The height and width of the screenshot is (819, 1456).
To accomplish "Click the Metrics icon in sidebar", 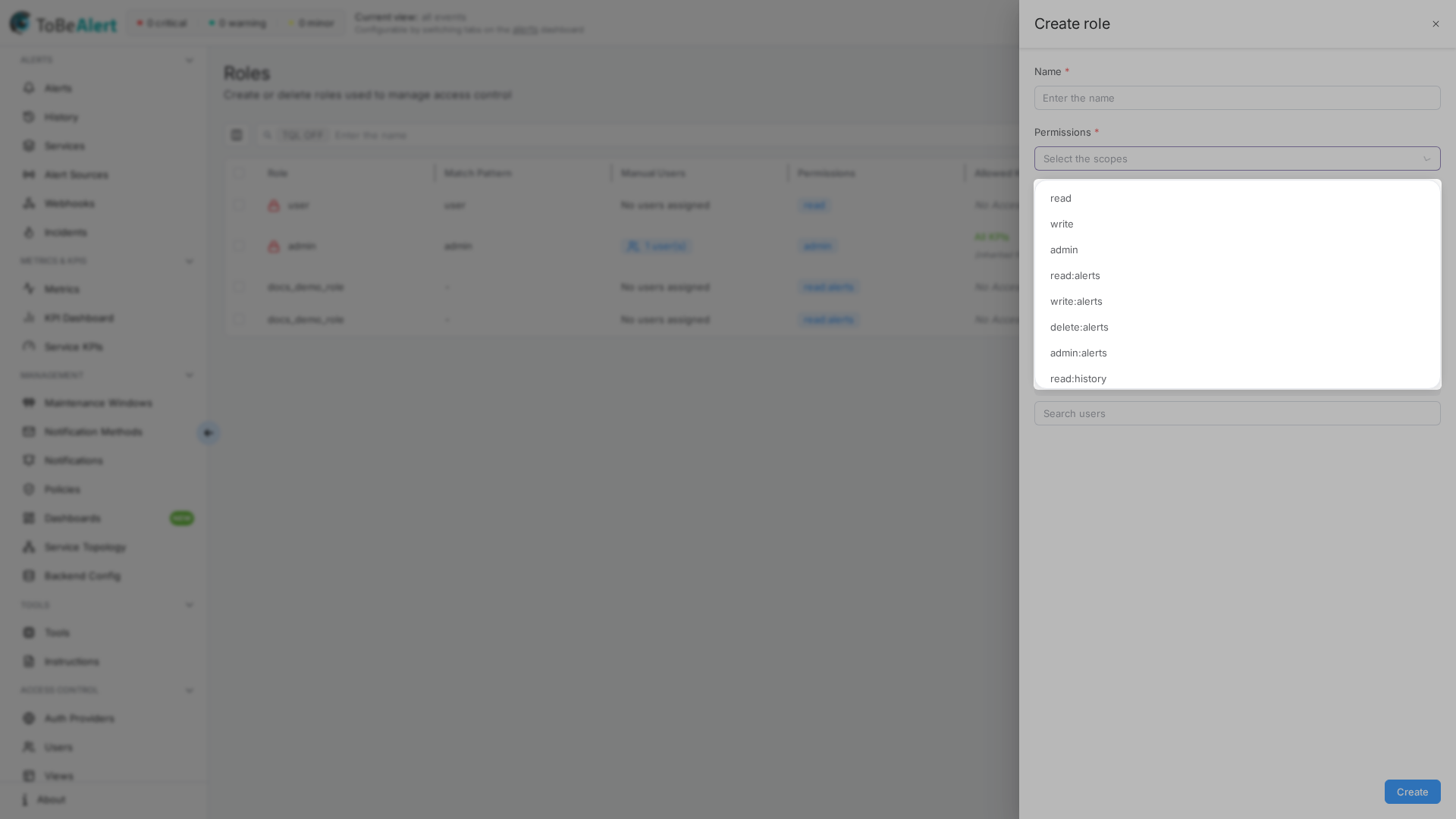I will click(x=29, y=289).
